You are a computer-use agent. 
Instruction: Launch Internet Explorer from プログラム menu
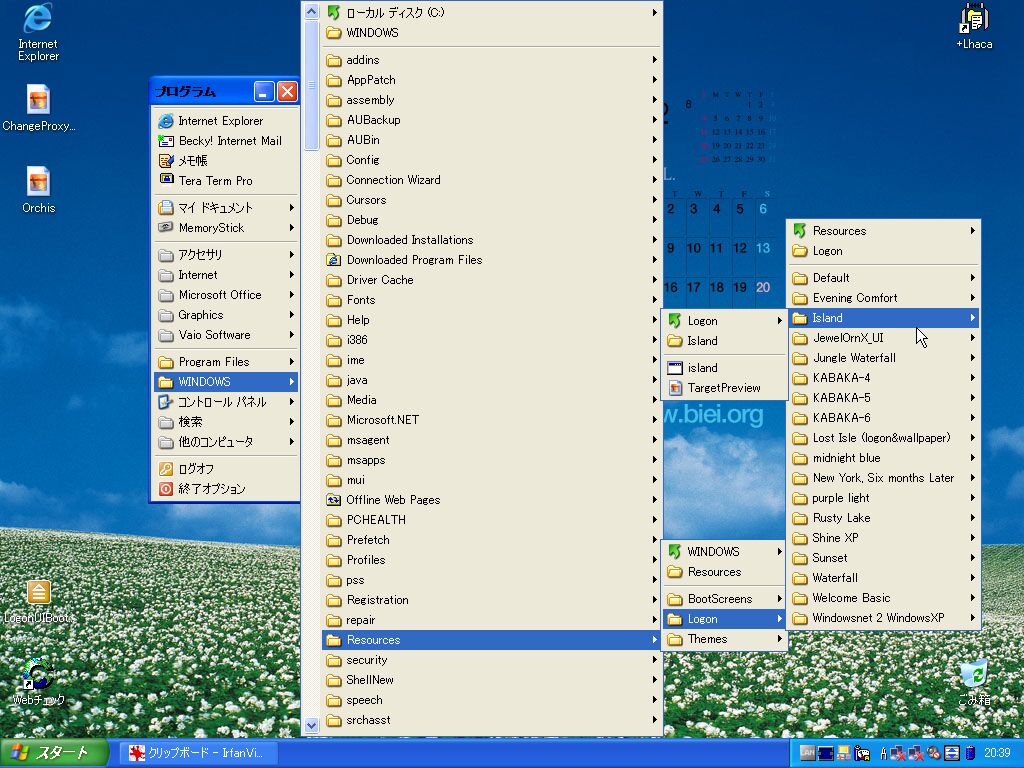226,121
